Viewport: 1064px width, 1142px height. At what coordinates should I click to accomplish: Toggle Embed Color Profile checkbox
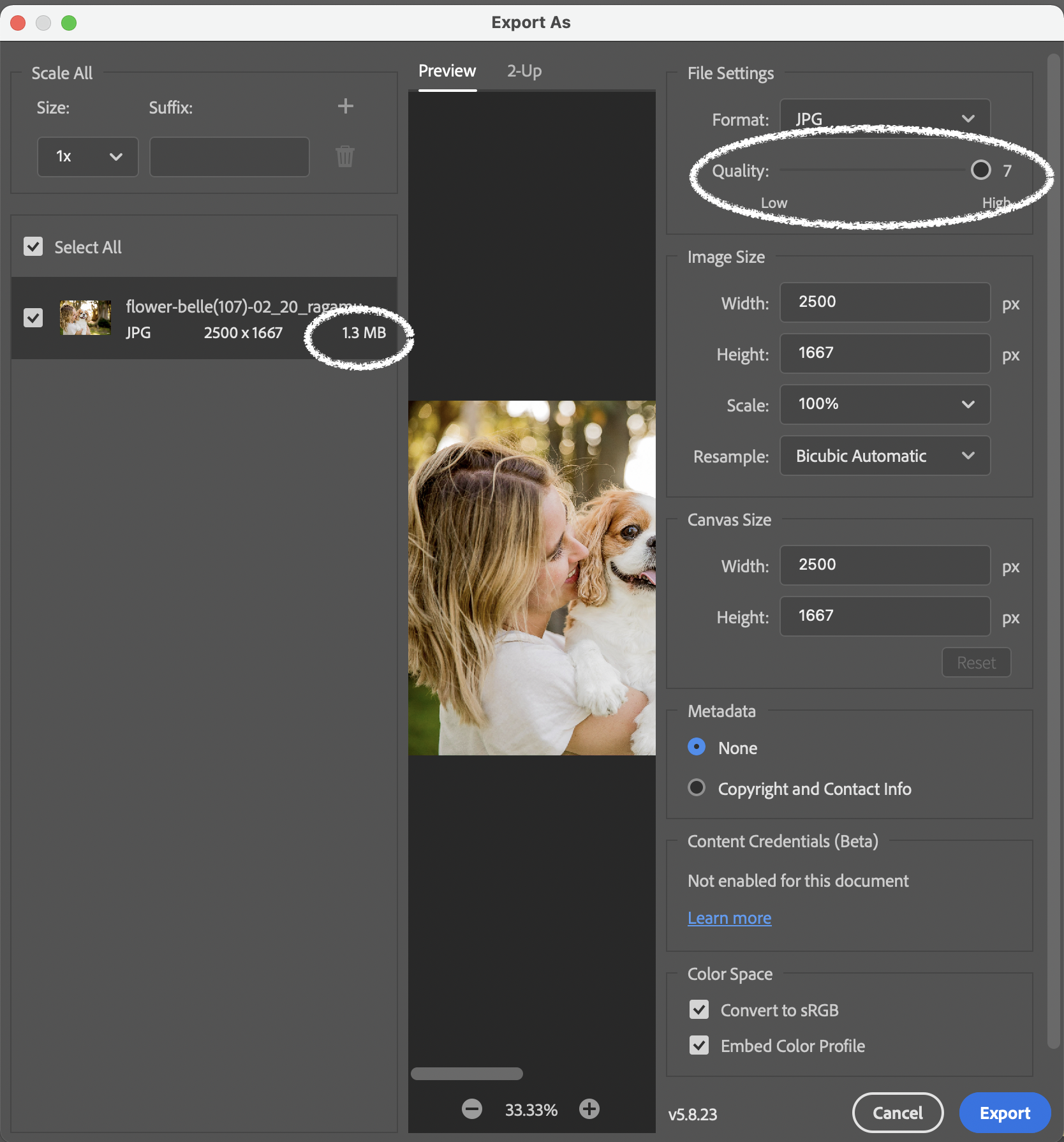pos(699,1045)
